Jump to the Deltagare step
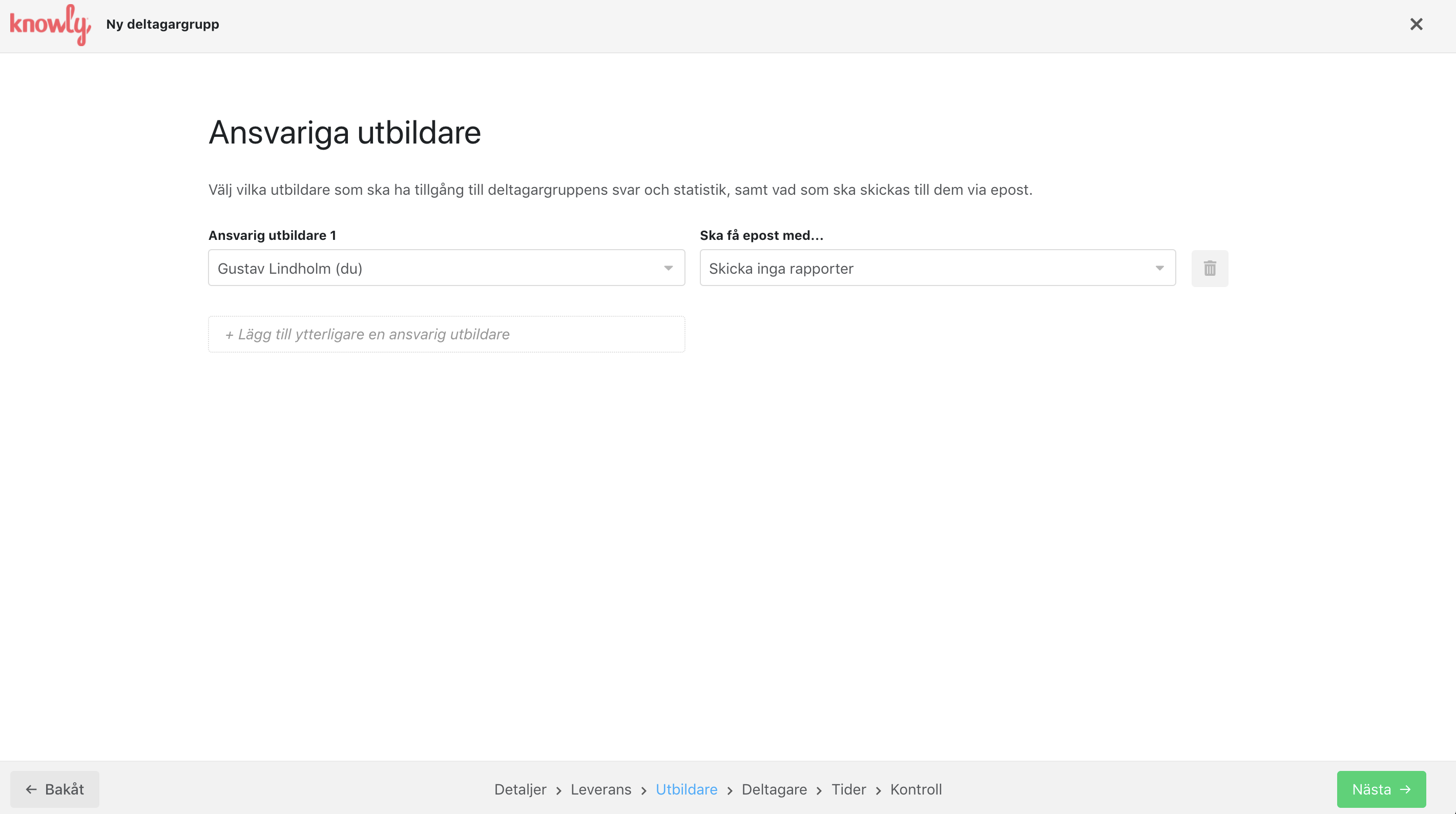This screenshot has width=1456, height=814. click(x=774, y=789)
